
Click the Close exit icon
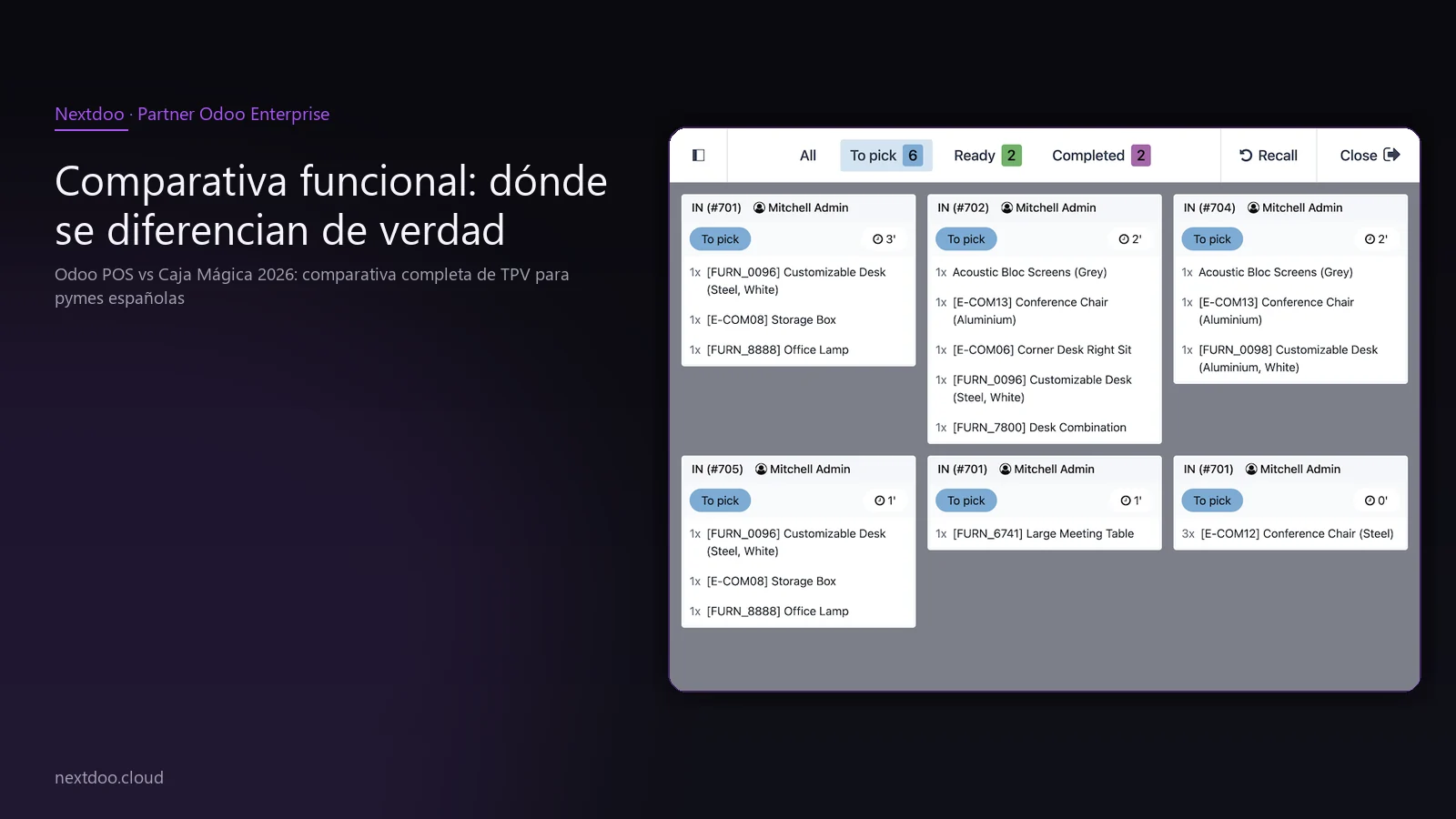coord(1391,155)
